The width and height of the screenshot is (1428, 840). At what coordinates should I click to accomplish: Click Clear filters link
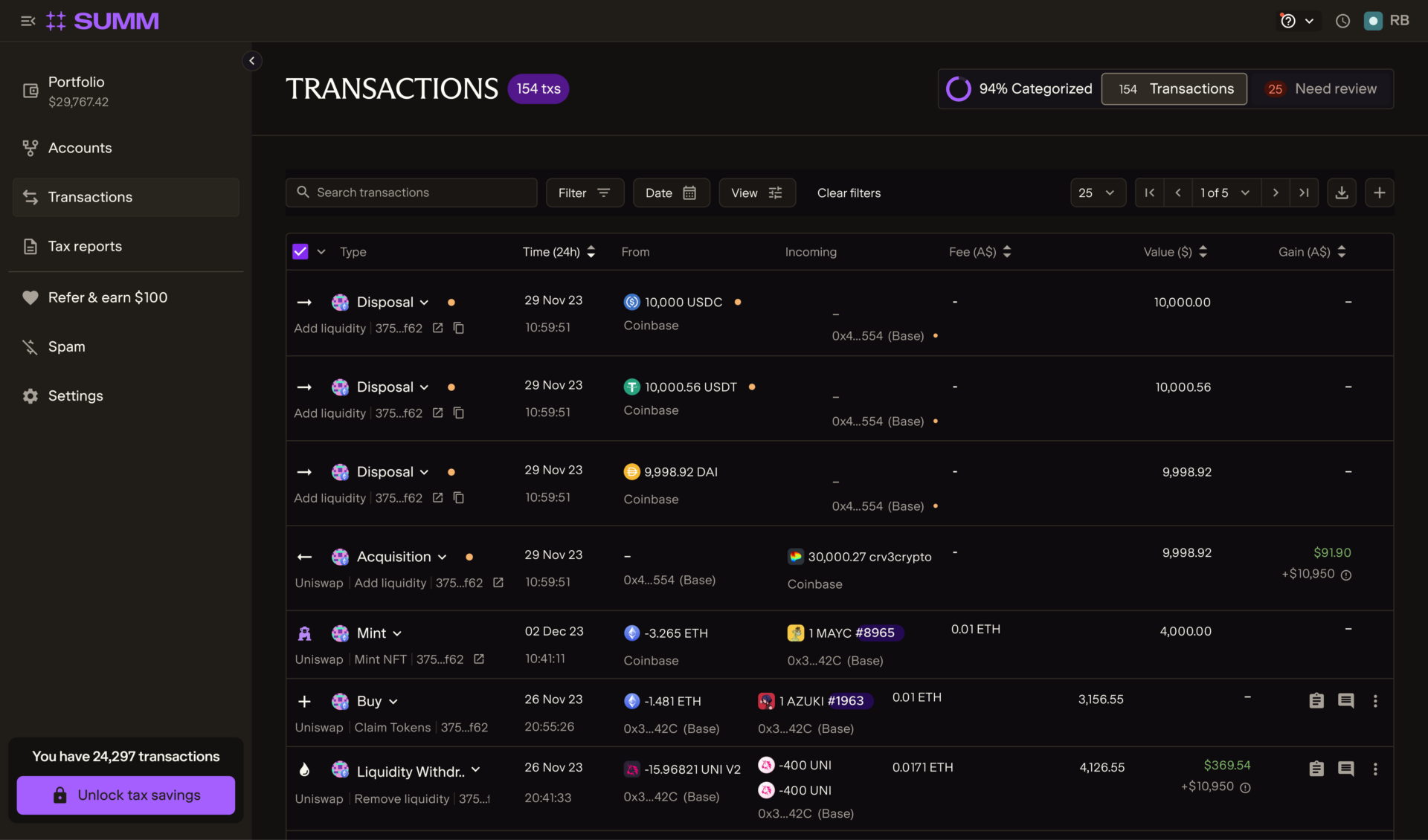click(849, 193)
